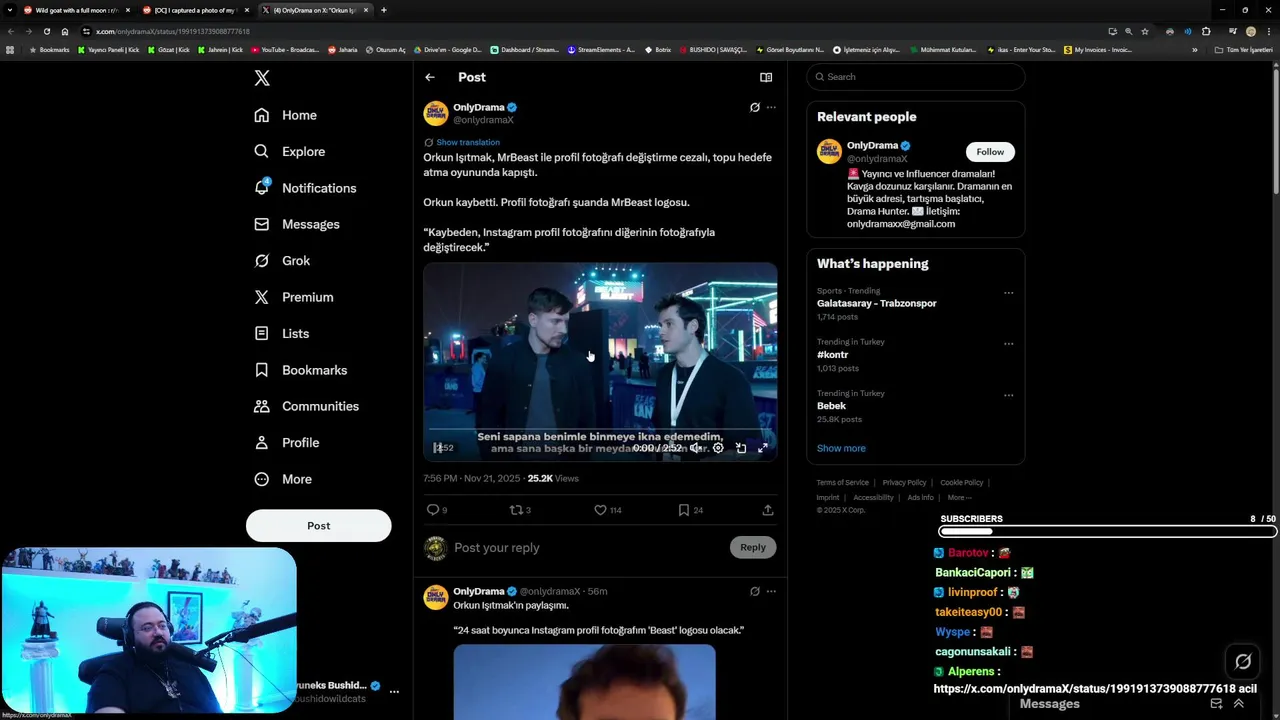Open the Premium page
Image resolution: width=1280 pixels, height=720 pixels.
(293, 297)
